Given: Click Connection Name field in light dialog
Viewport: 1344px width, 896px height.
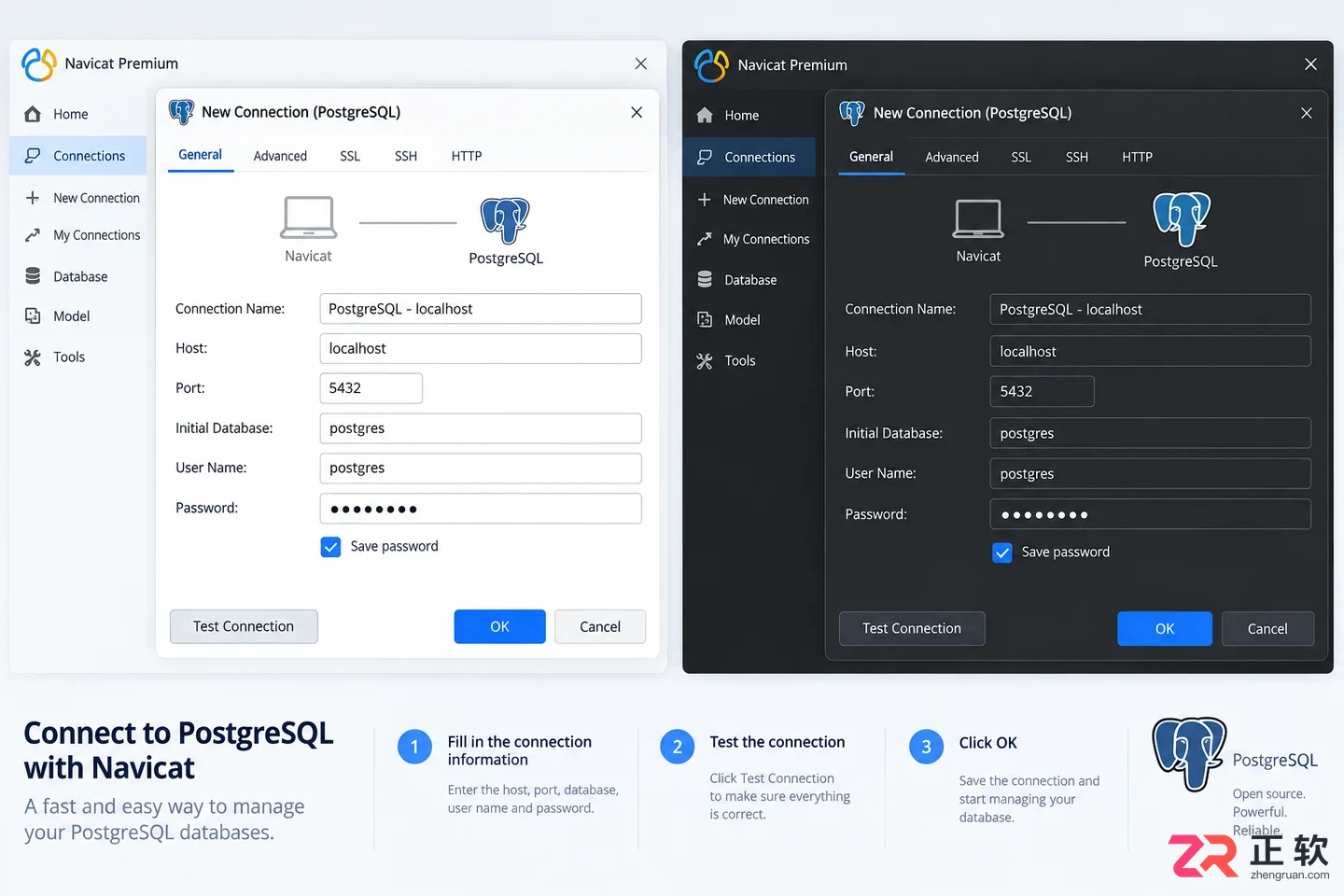Looking at the screenshot, I should tap(481, 309).
